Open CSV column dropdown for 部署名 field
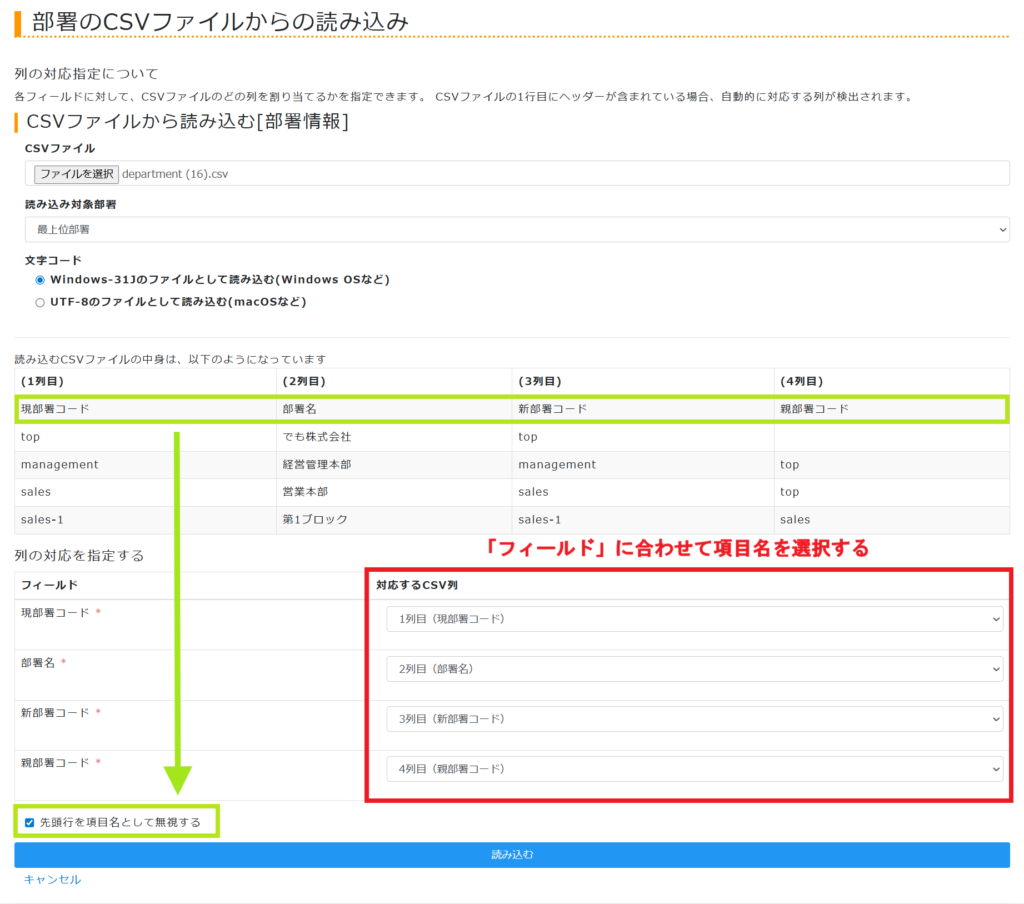Screen dimensions: 1024x904 click(x=694, y=669)
